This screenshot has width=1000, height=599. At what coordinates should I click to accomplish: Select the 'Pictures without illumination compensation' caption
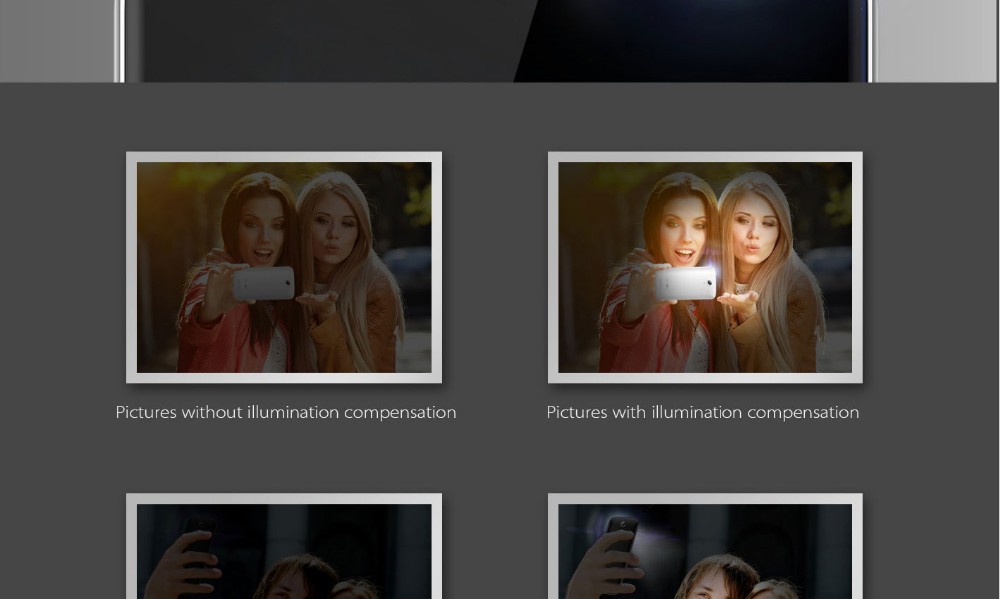click(x=286, y=412)
